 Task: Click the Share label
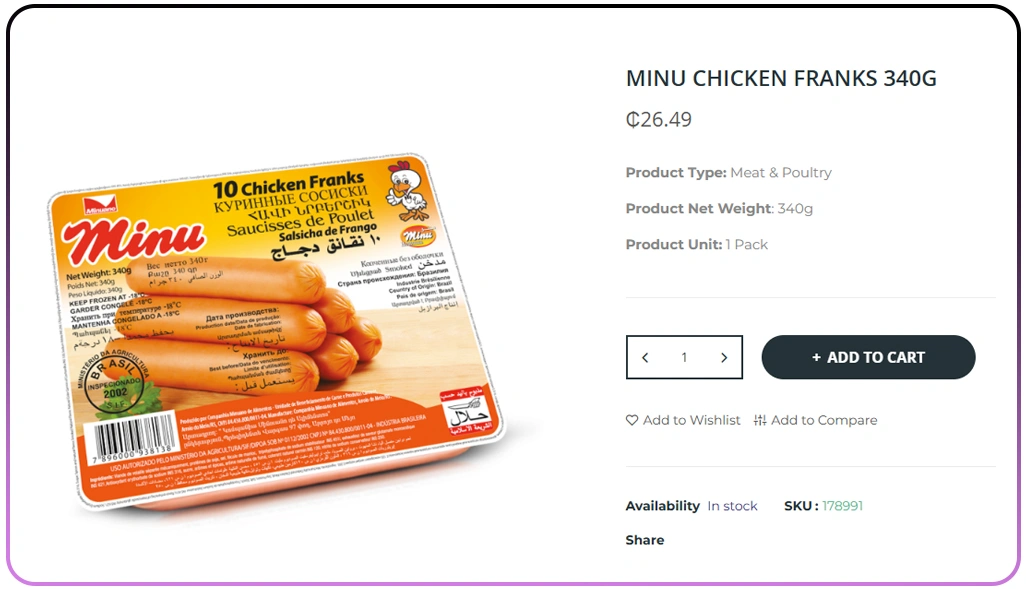[x=645, y=540]
